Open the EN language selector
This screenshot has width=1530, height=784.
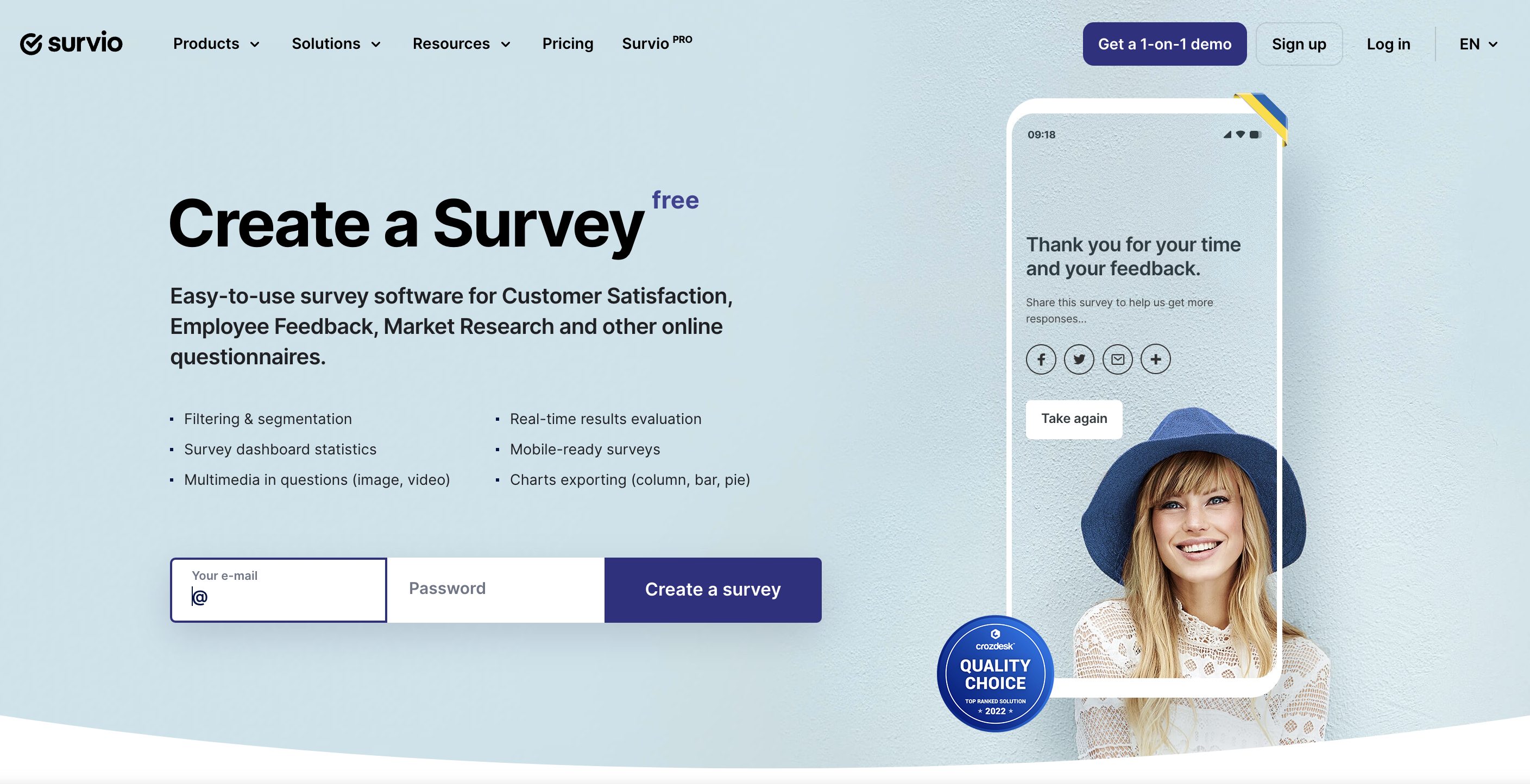point(1477,43)
